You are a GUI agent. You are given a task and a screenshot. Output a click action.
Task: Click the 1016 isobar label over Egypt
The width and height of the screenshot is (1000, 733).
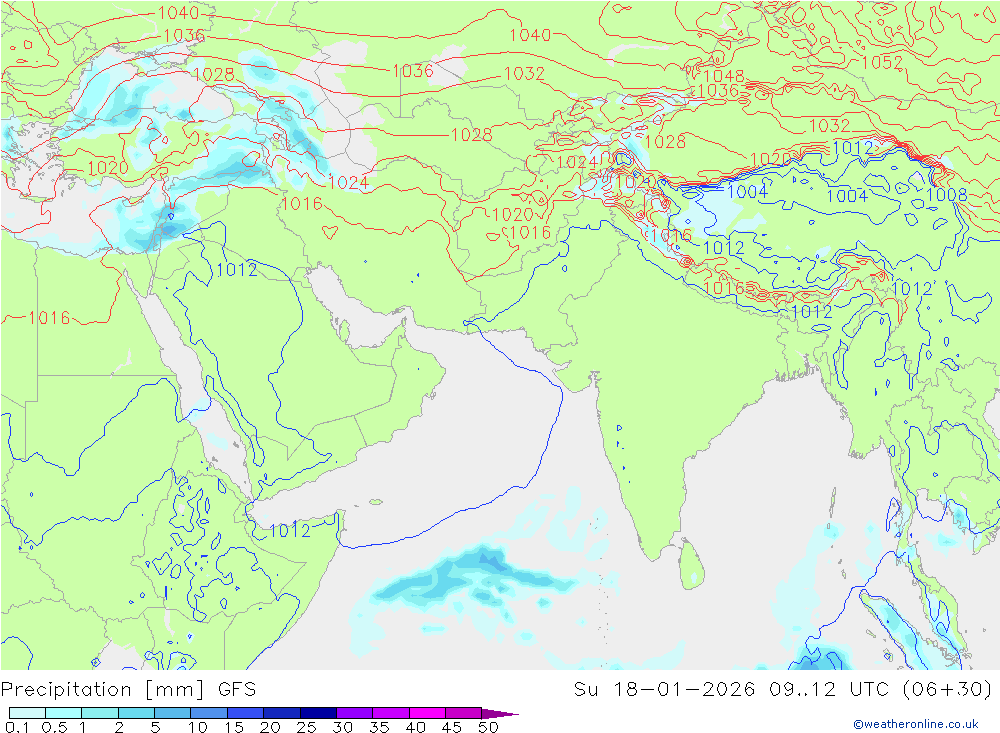coord(49,317)
